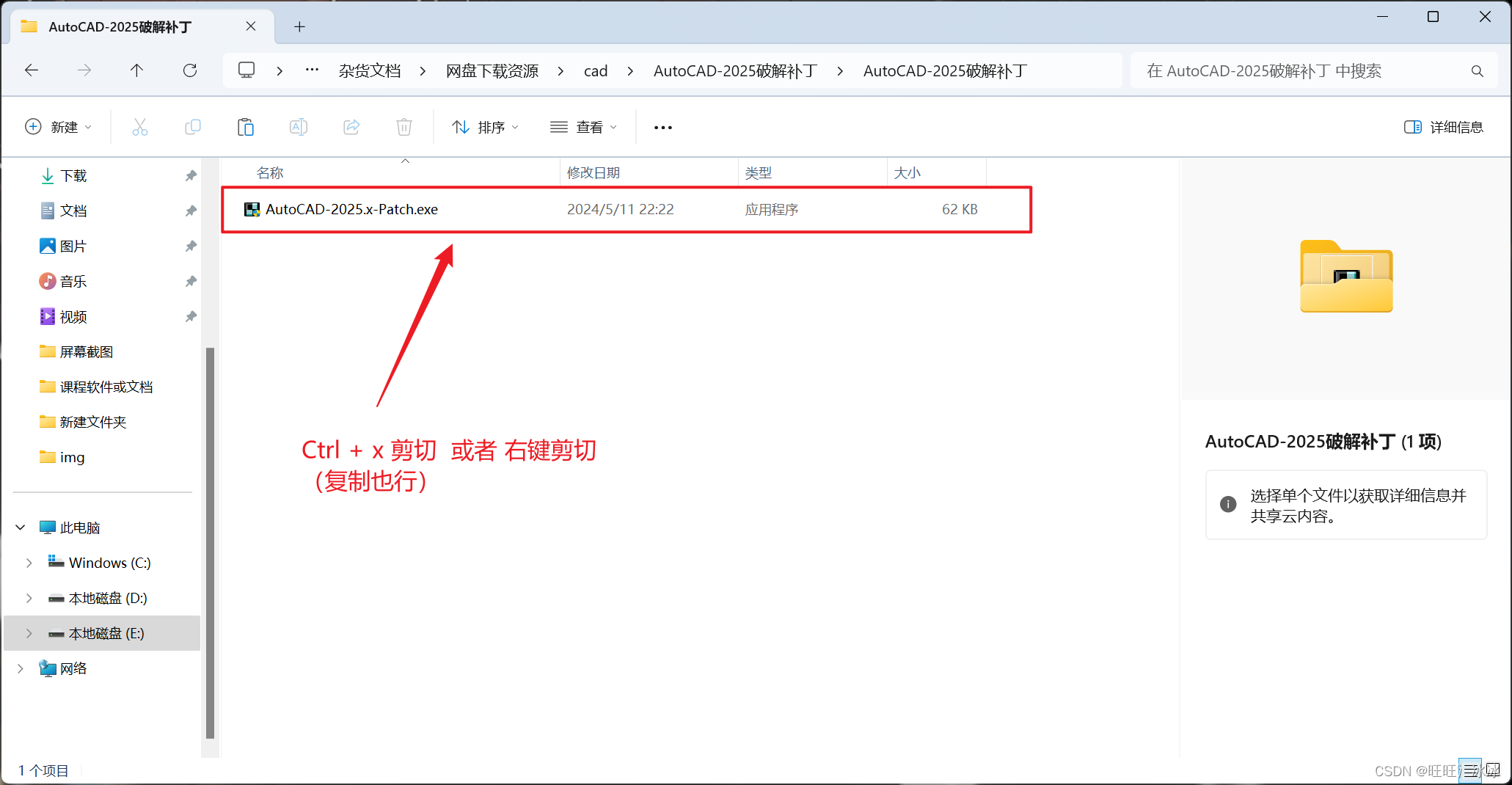Click the folder preview thumbnail in details pane
Screen dimensions: 1512x785
pos(1346,276)
